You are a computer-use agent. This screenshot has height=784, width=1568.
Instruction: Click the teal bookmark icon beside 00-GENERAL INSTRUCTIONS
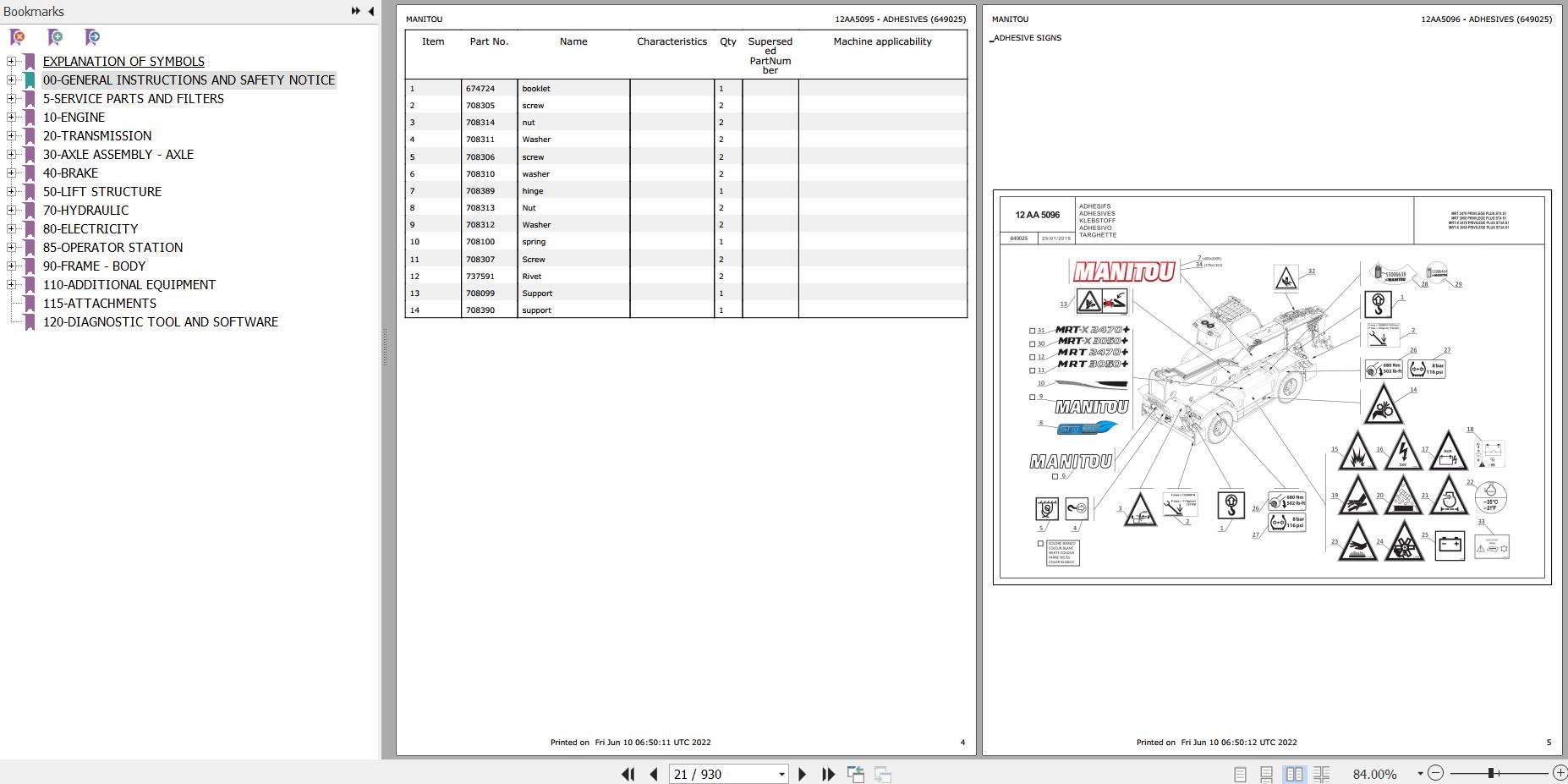(x=30, y=80)
